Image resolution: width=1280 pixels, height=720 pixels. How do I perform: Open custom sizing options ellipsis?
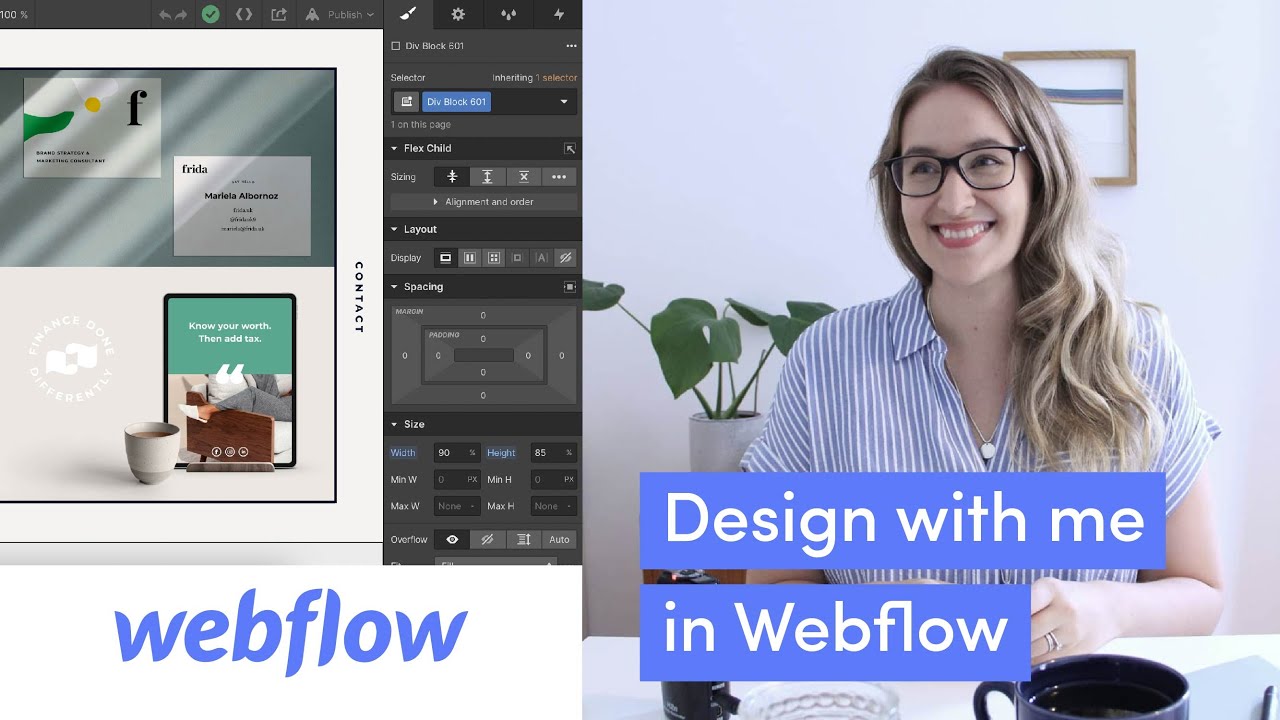[559, 177]
